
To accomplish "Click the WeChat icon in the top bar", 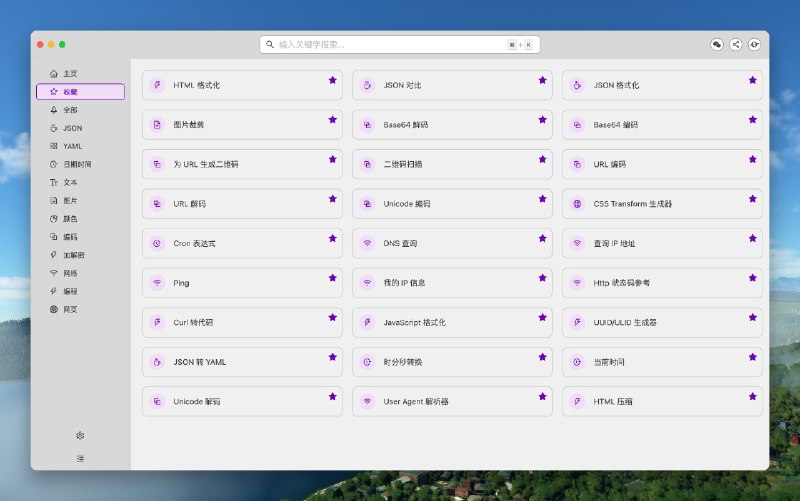I will (x=717, y=45).
